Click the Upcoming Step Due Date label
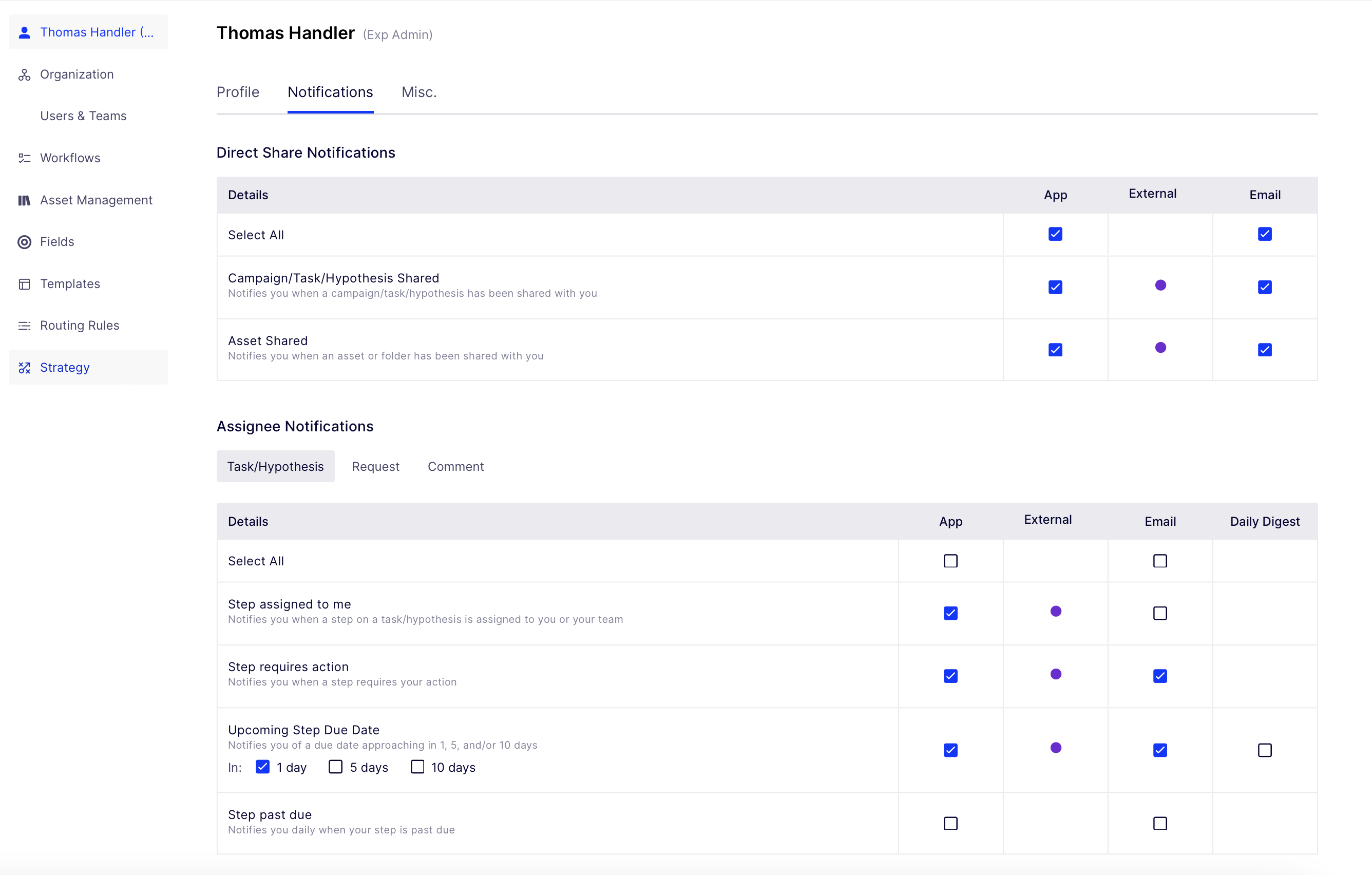 click(x=303, y=730)
